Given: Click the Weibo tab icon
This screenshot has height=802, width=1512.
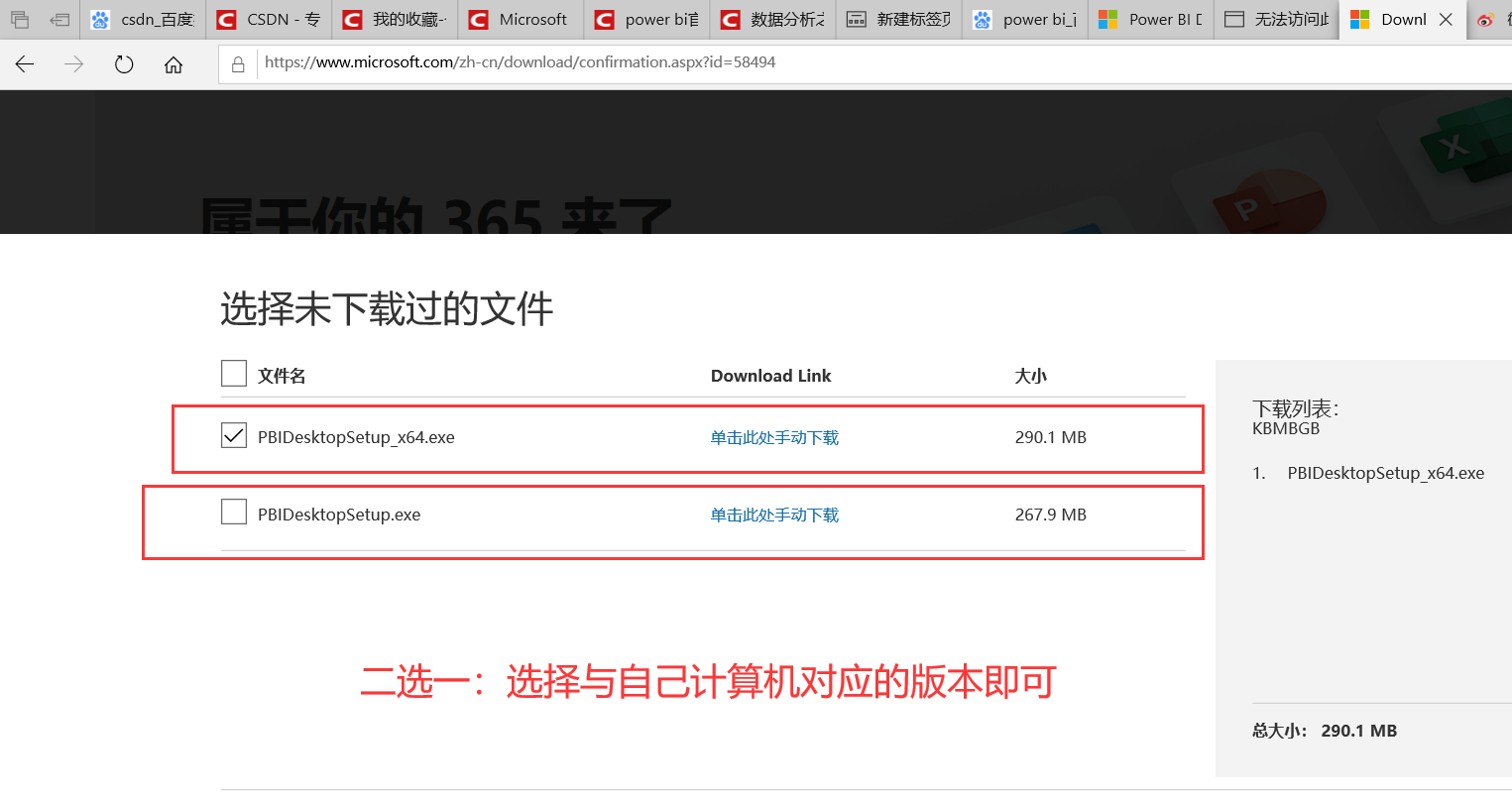Looking at the screenshot, I should click(1485, 20).
